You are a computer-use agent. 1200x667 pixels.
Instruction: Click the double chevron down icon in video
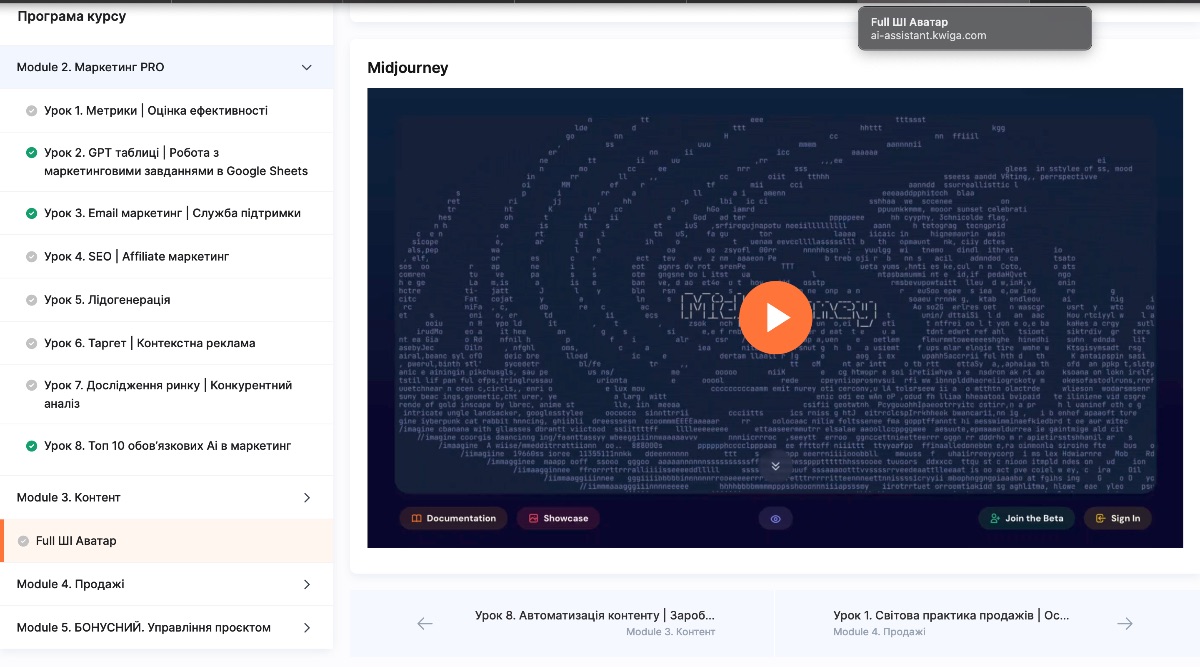774,465
